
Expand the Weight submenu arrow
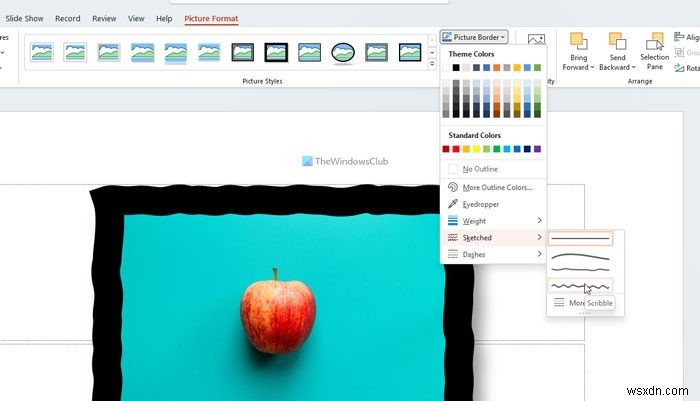(539, 221)
